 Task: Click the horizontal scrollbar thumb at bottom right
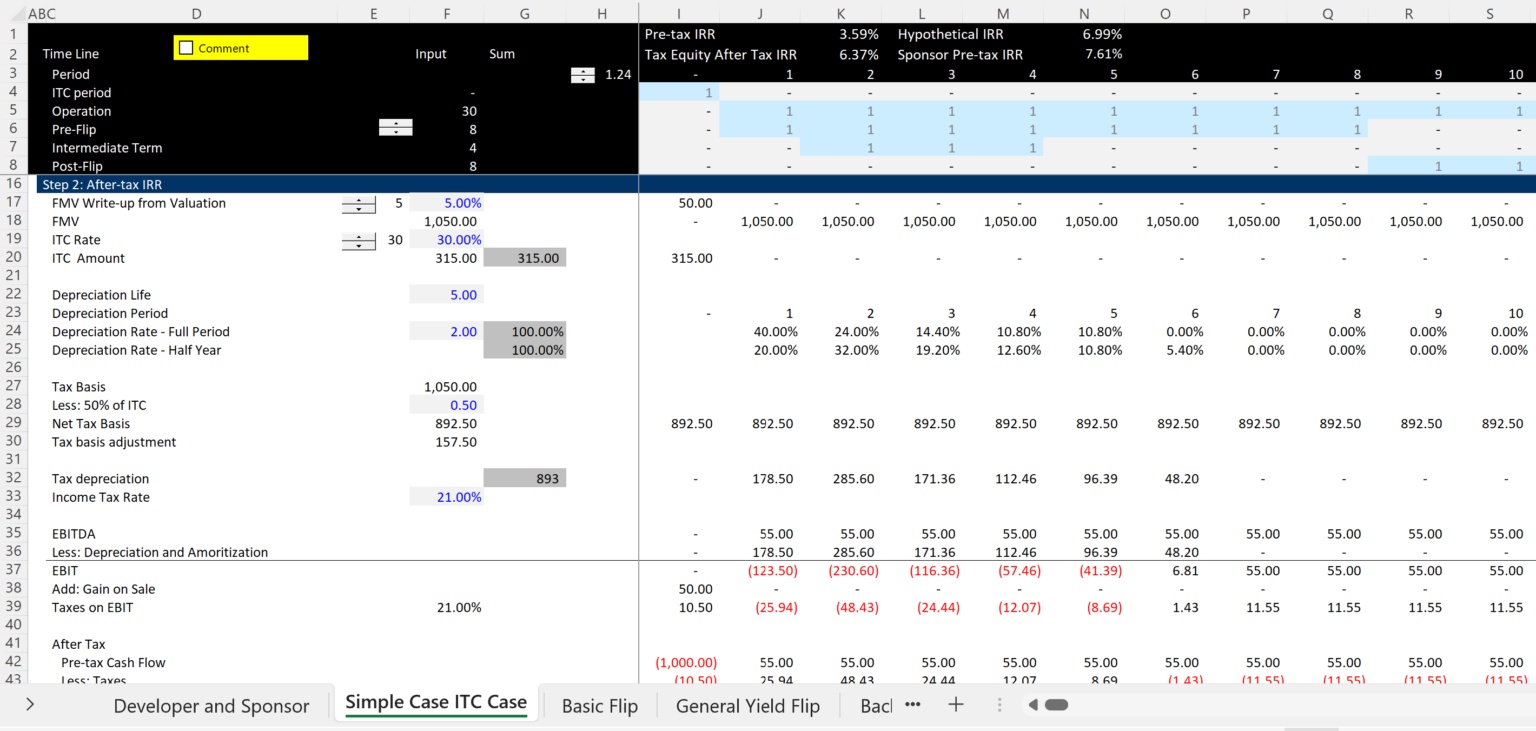click(1056, 704)
